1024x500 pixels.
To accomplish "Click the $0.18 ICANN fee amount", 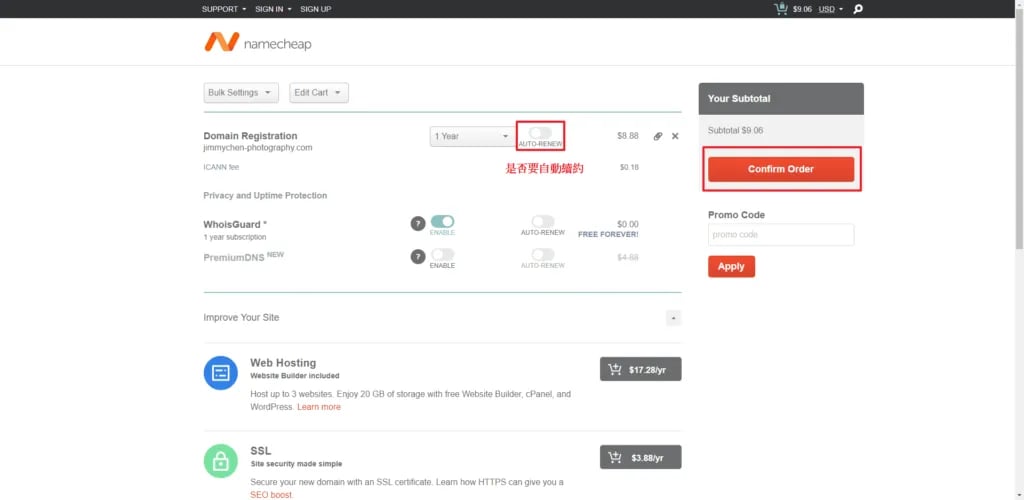I will (x=629, y=167).
